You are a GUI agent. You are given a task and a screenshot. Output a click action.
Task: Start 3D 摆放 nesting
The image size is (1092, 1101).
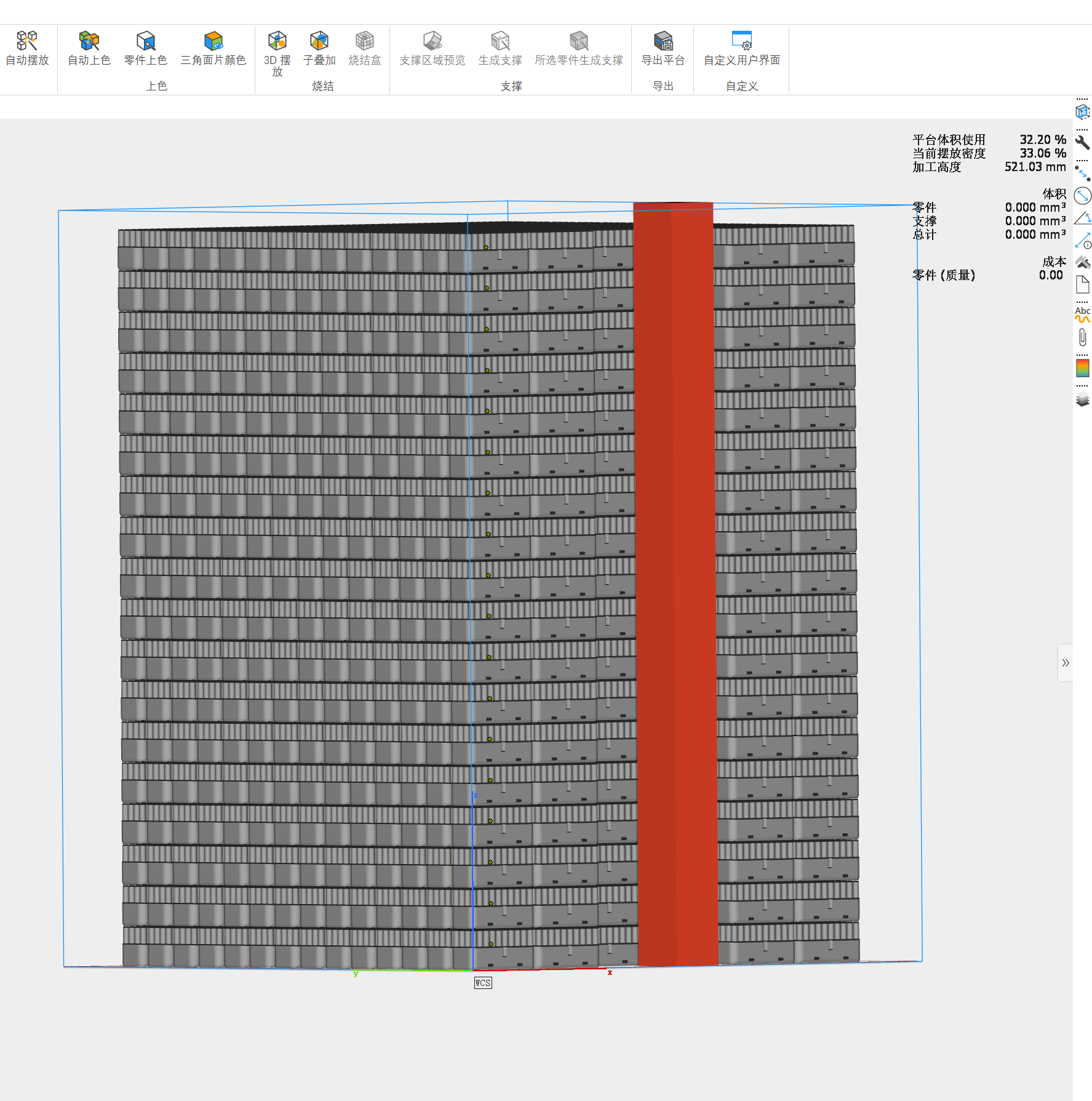point(277,54)
